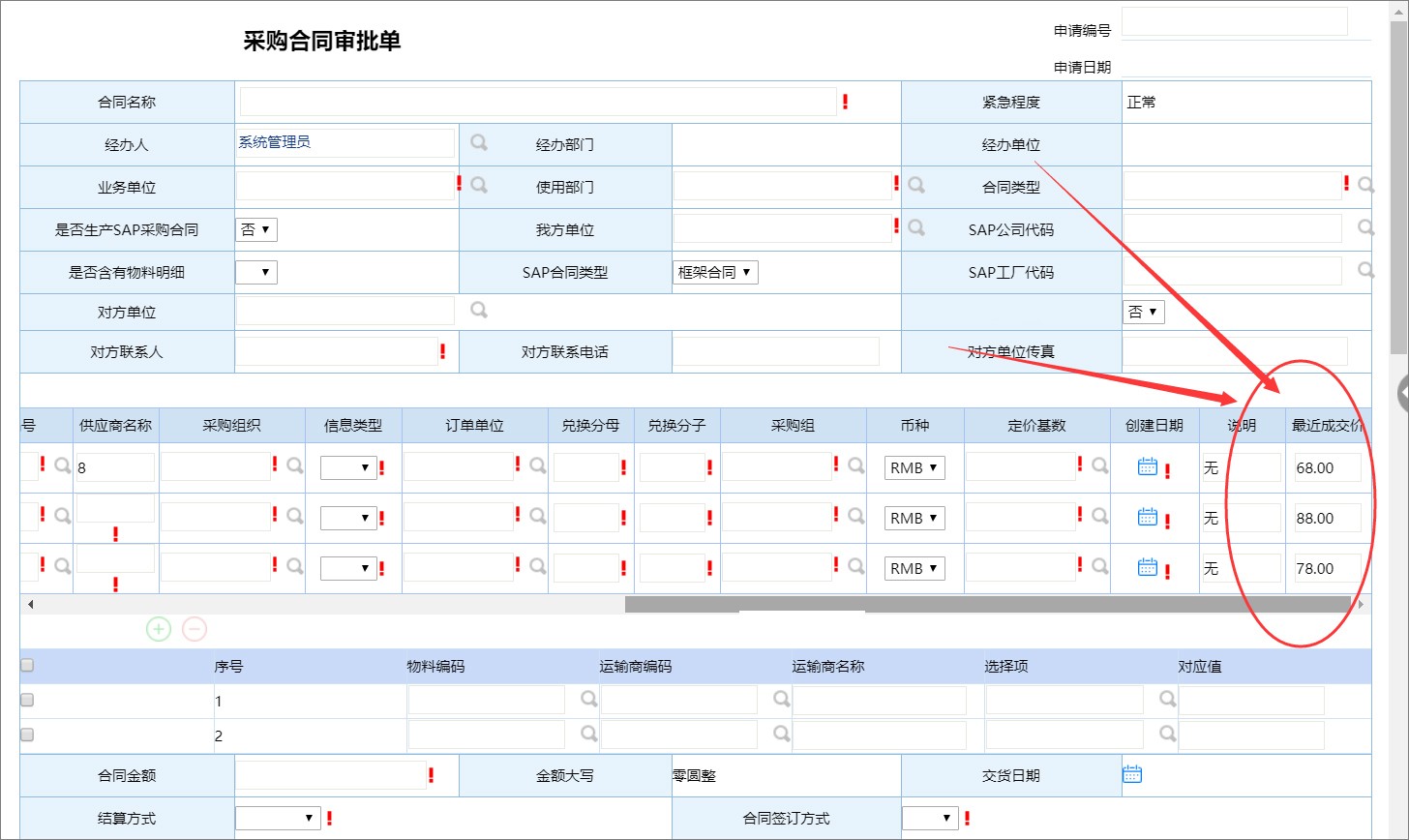Open the 结算方式 dropdown

point(278,818)
